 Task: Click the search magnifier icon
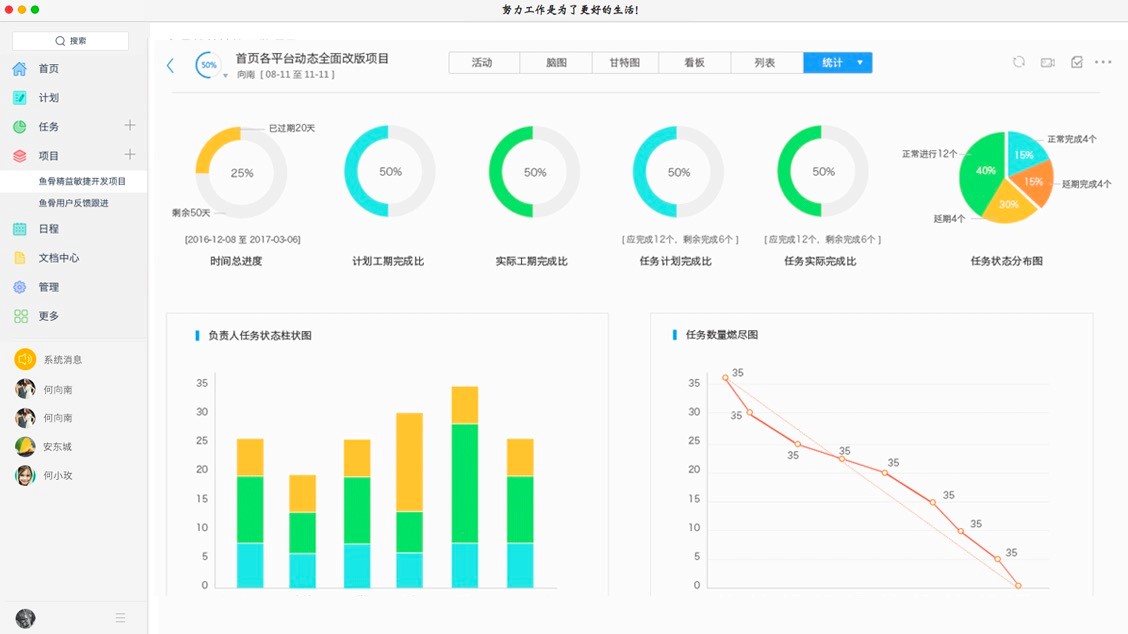[x=60, y=41]
